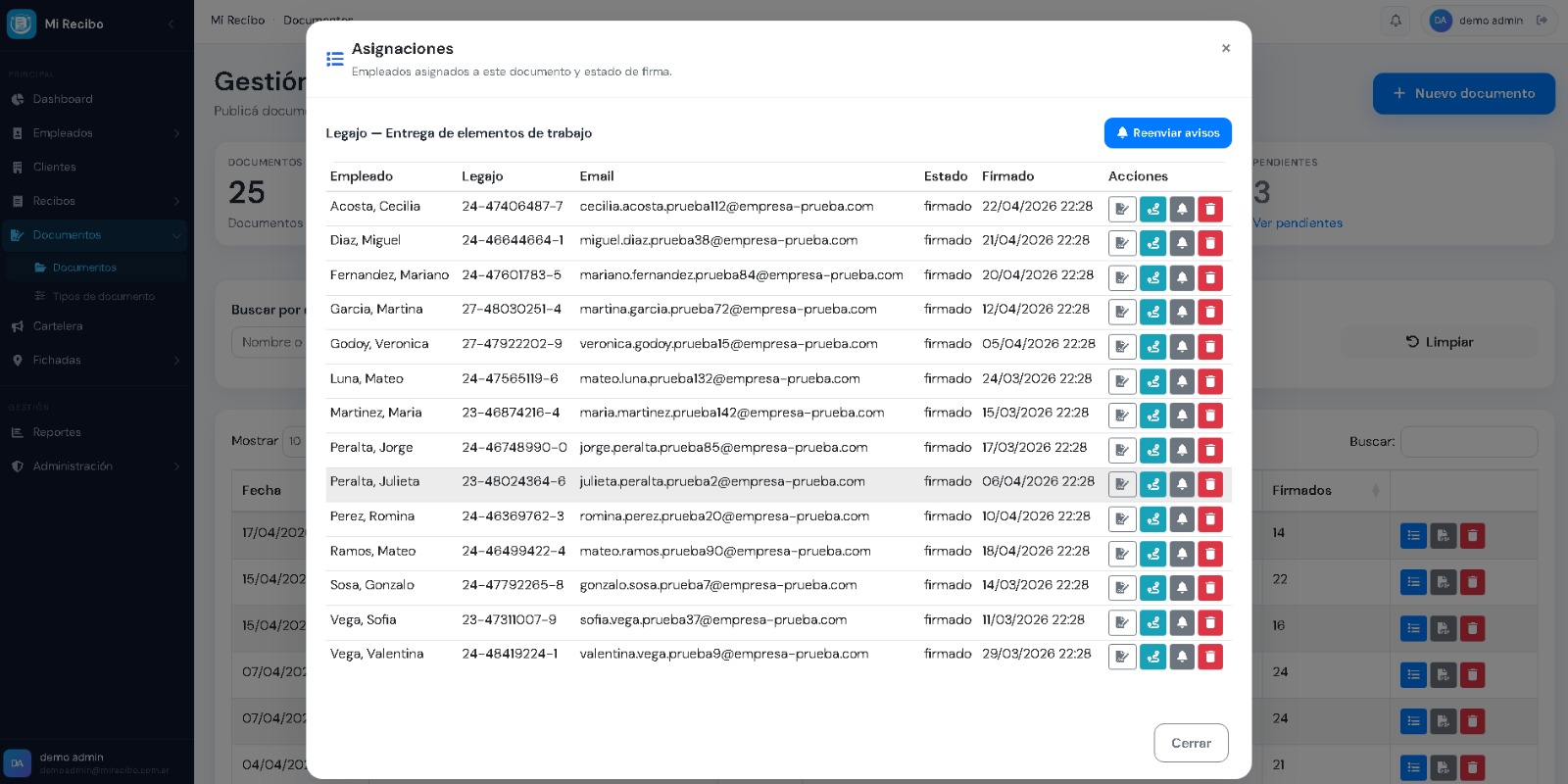Viewport: 1568px width, 784px height.
Task: Focus the Buscar input on background table
Action: tap(1469, 442)
